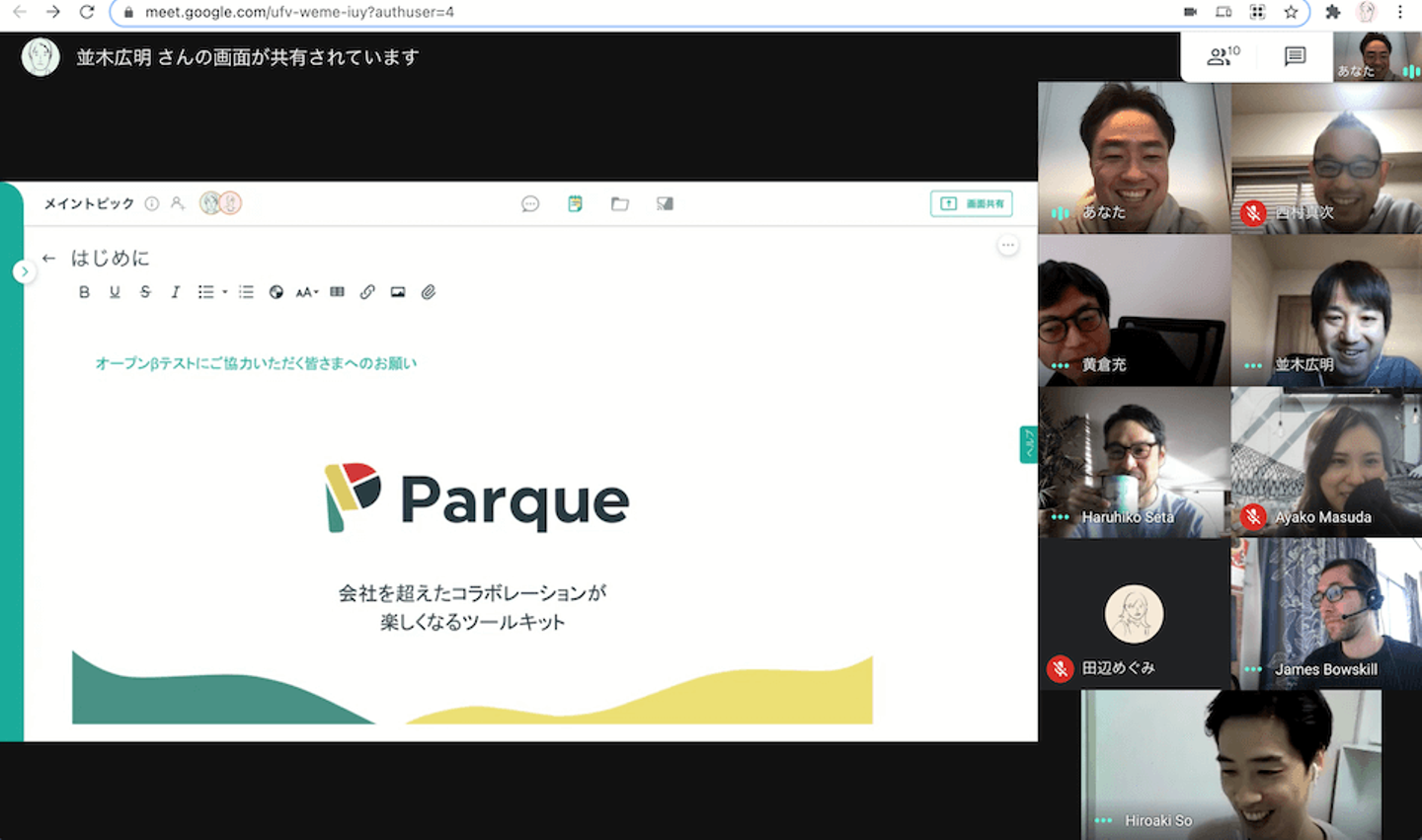Screen dimensions: 1422x840
Task: Select 黄倉充's video tile
Action: [1134, 310]
